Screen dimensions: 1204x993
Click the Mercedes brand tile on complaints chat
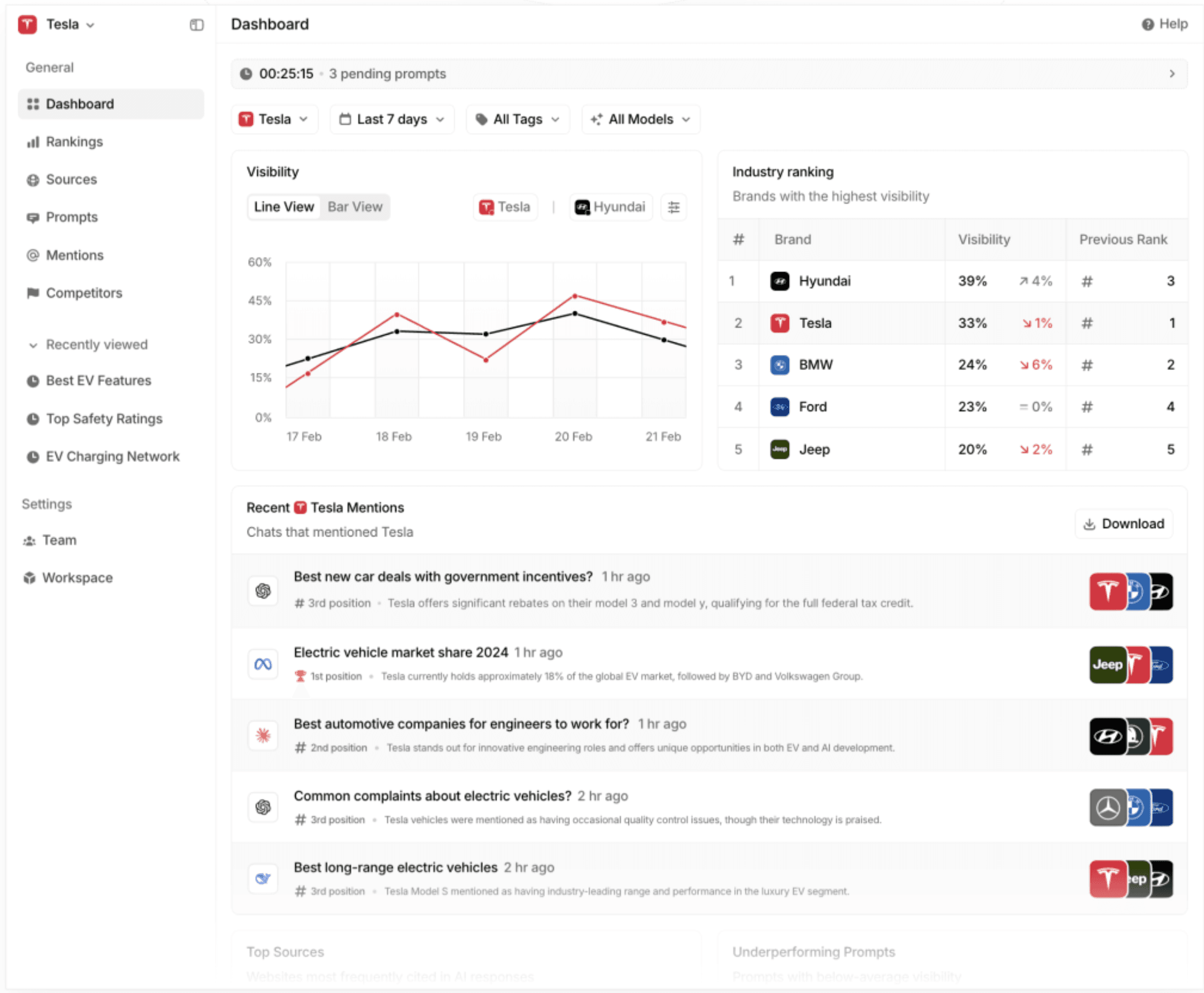coord(1108,807)
